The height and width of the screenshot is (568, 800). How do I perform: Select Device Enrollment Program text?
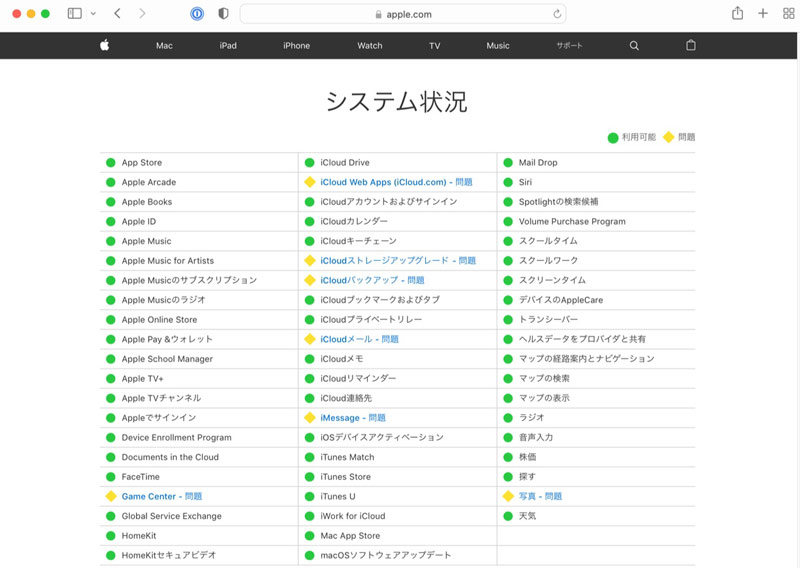click(x=177, y=438)
